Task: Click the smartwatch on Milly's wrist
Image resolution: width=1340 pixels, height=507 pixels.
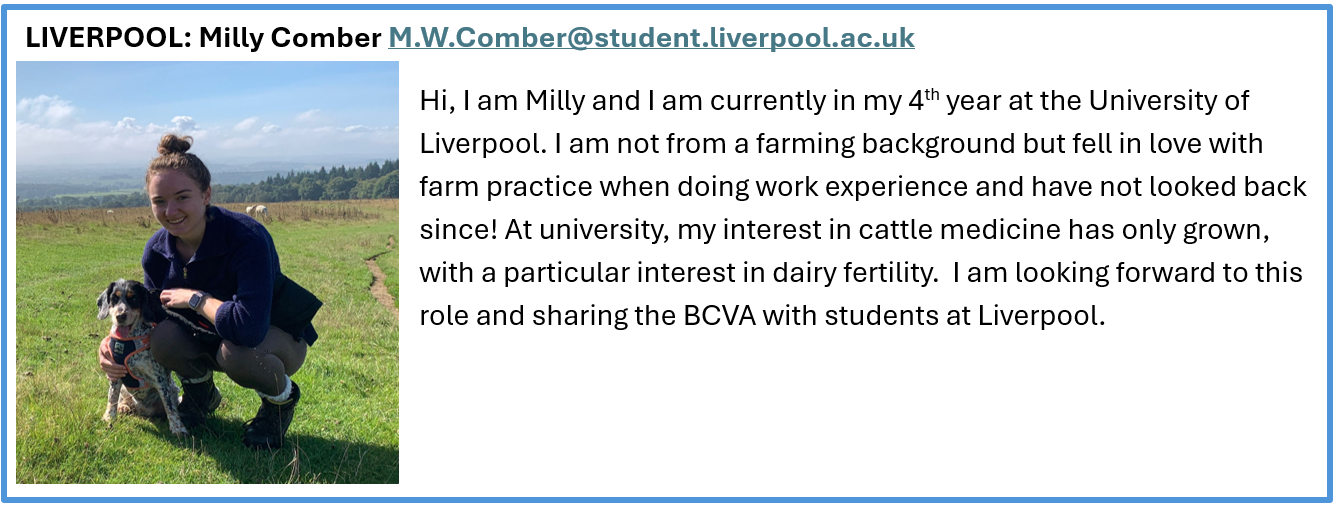Action: 196,299
